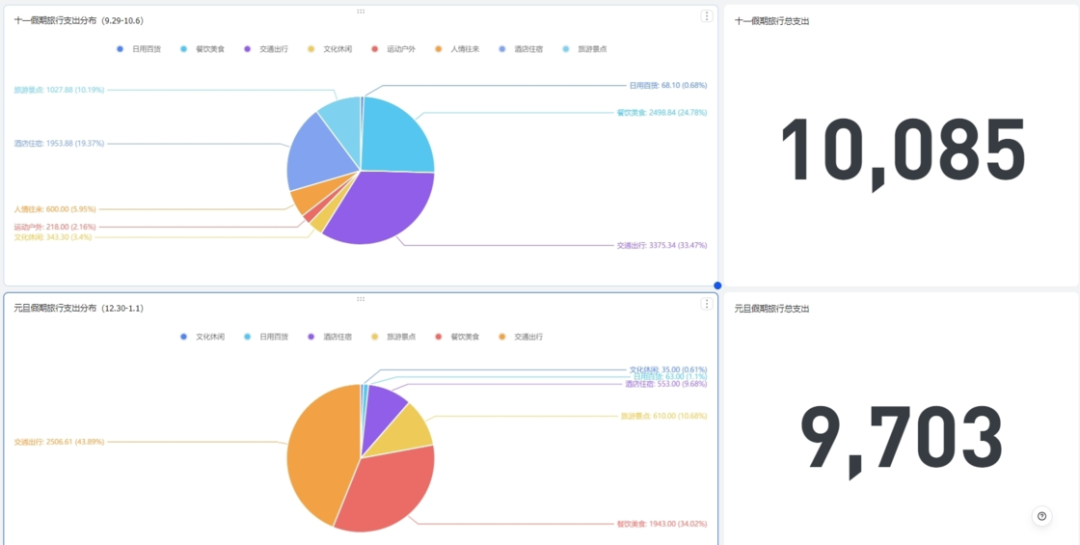
Task: Click label 酒店住宿: 1953.88 (19.37%)
Action: (59, 143)
